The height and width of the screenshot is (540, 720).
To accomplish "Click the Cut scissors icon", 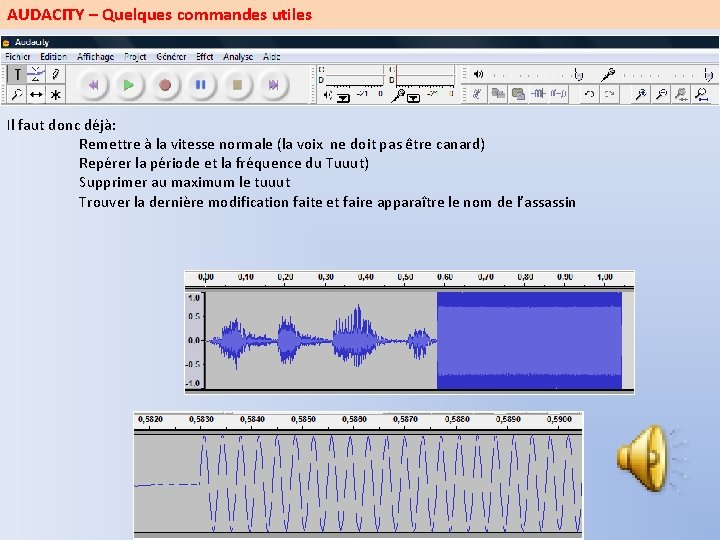I will (478, 94).
